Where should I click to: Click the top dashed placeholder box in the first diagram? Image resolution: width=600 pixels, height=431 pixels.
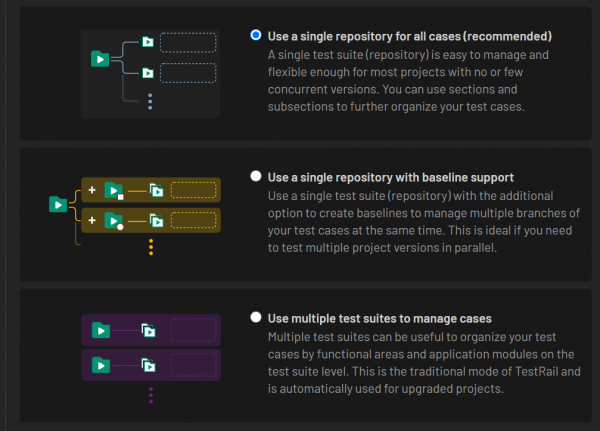187,42
